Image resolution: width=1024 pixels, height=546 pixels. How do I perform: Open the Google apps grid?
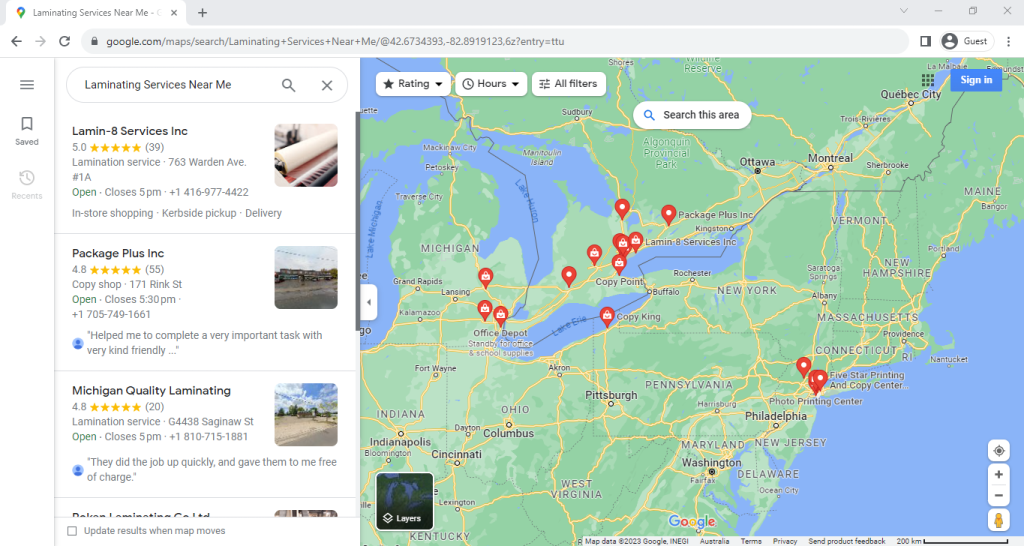click(x=927, y=80)
